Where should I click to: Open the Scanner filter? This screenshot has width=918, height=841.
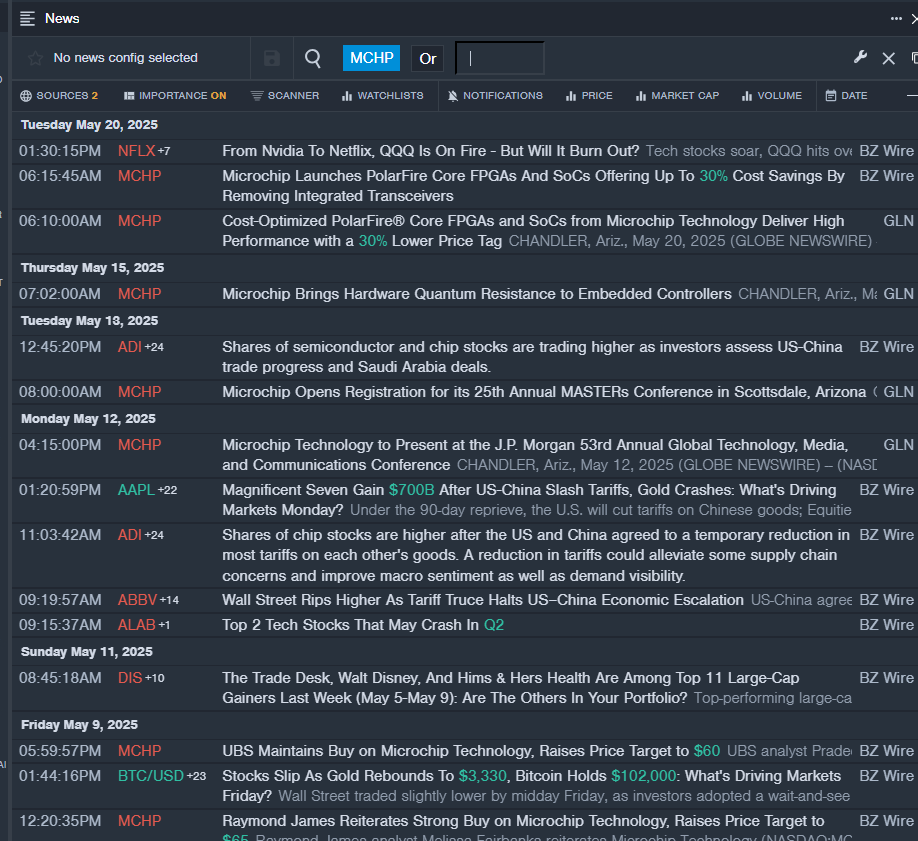click(285, 95)
